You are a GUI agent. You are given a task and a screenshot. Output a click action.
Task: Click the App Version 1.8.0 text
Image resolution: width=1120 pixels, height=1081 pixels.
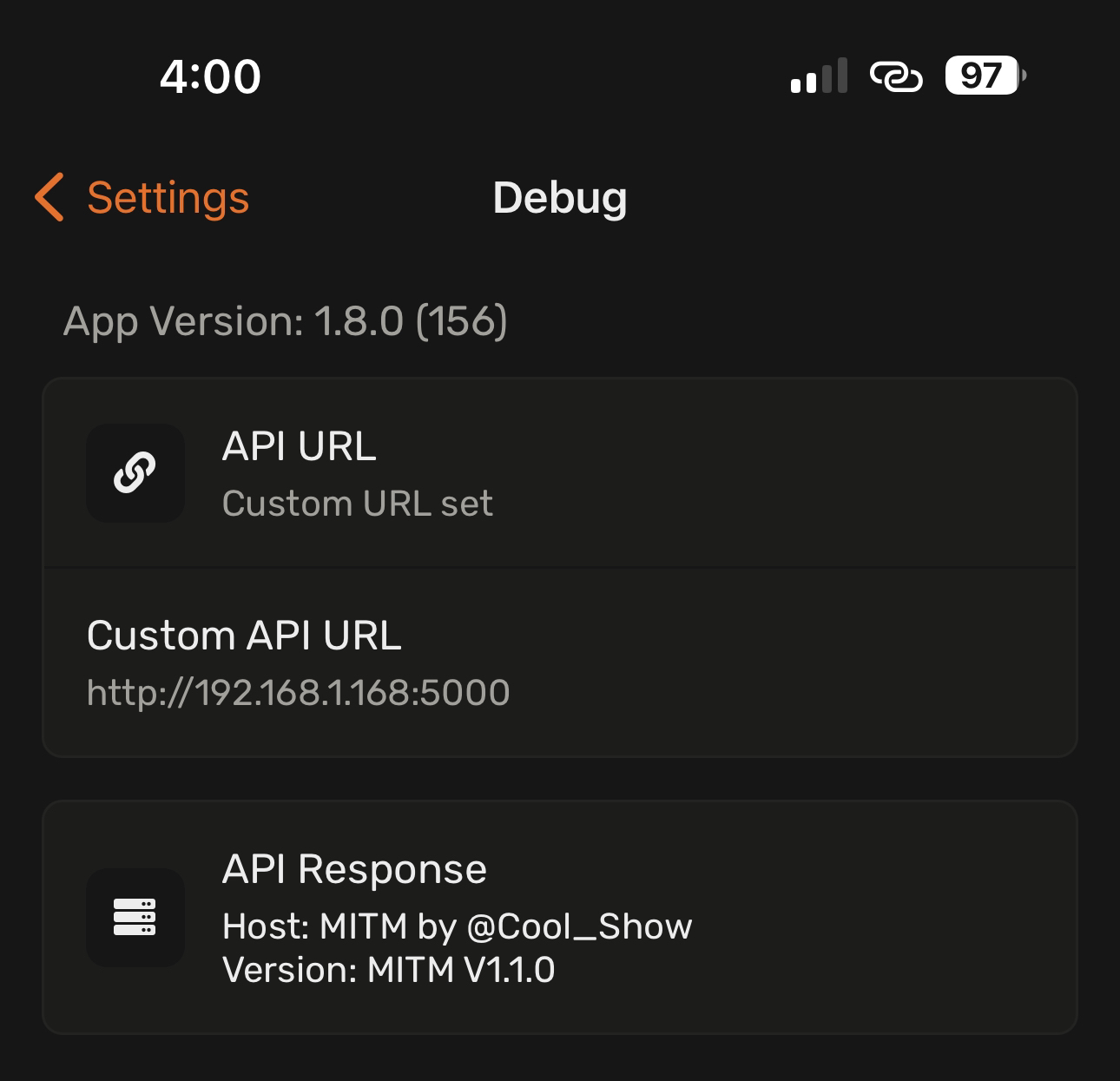[x=285, y=322]
